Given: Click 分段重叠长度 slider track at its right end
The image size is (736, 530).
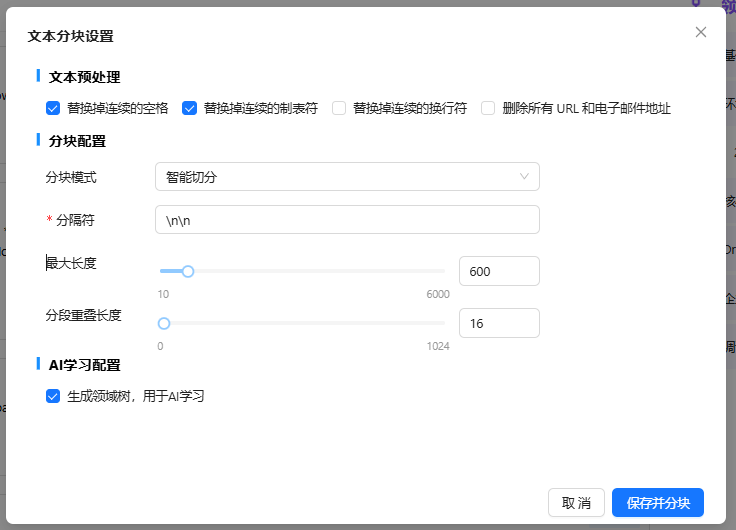Looking at the screenshot, I should (x=443, y=323).
